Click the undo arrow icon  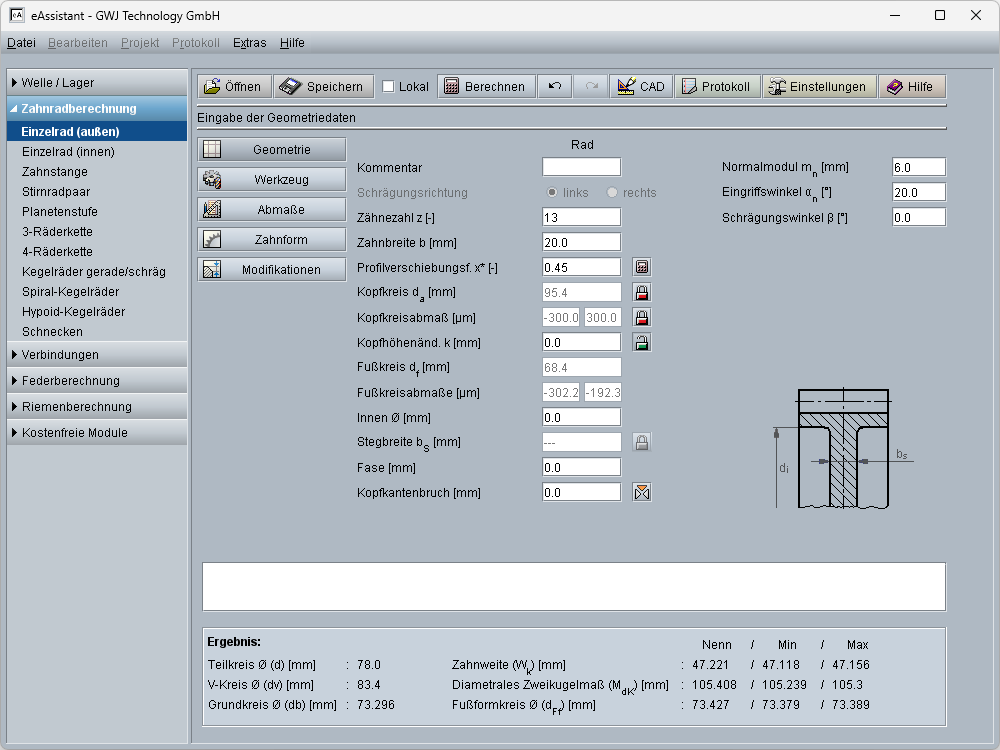pyautogui.click(x=555, y=87)
